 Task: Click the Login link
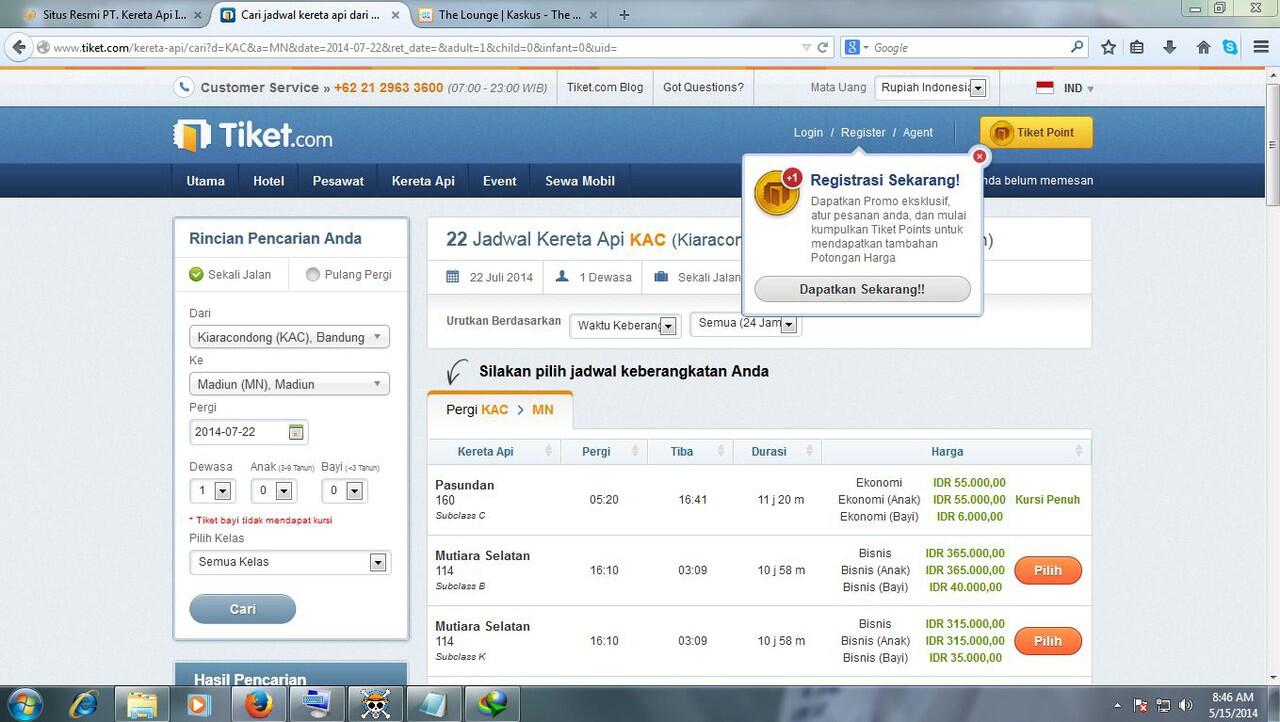808,132
